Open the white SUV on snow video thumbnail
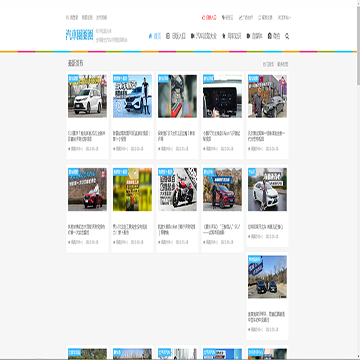360x360 pixels. 132,96
